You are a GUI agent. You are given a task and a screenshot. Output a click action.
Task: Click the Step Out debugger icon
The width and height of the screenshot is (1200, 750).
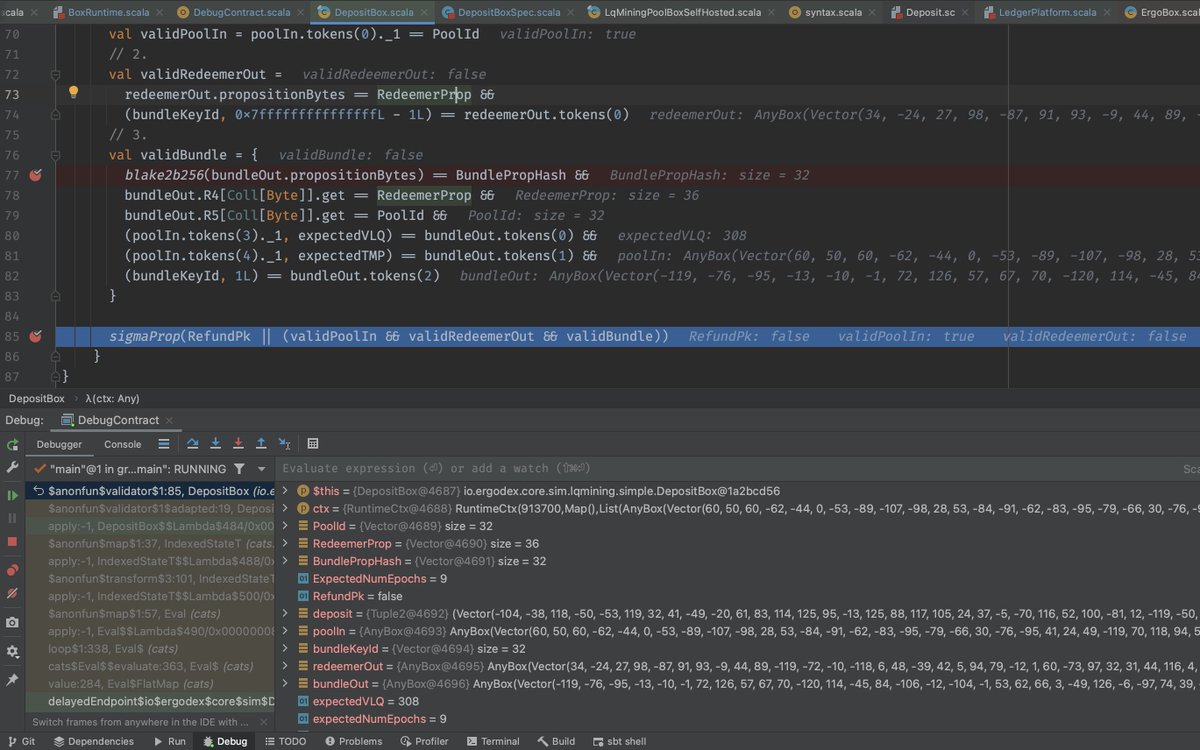[260, 443]
